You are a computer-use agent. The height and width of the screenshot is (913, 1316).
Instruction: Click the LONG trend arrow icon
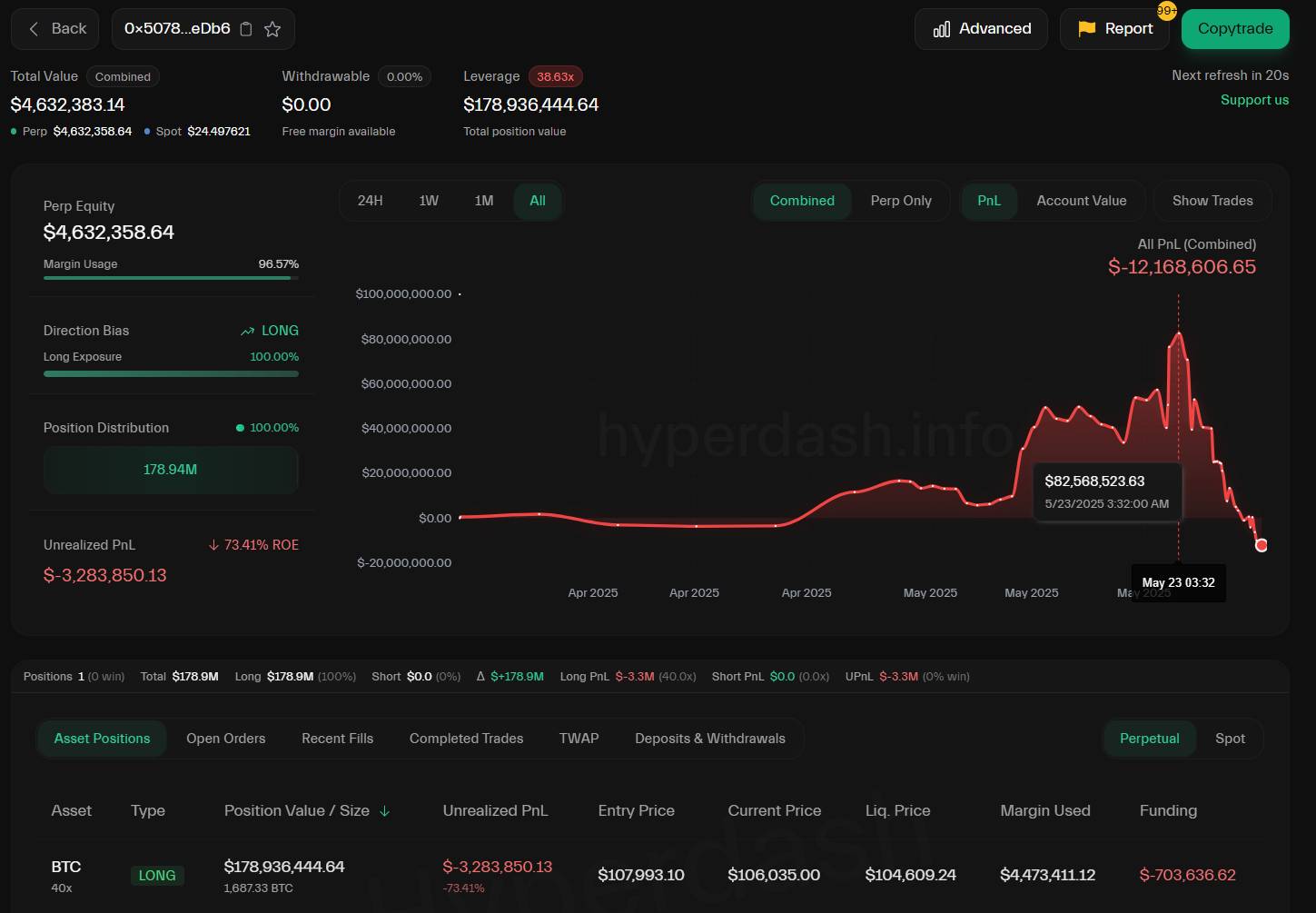247,332
